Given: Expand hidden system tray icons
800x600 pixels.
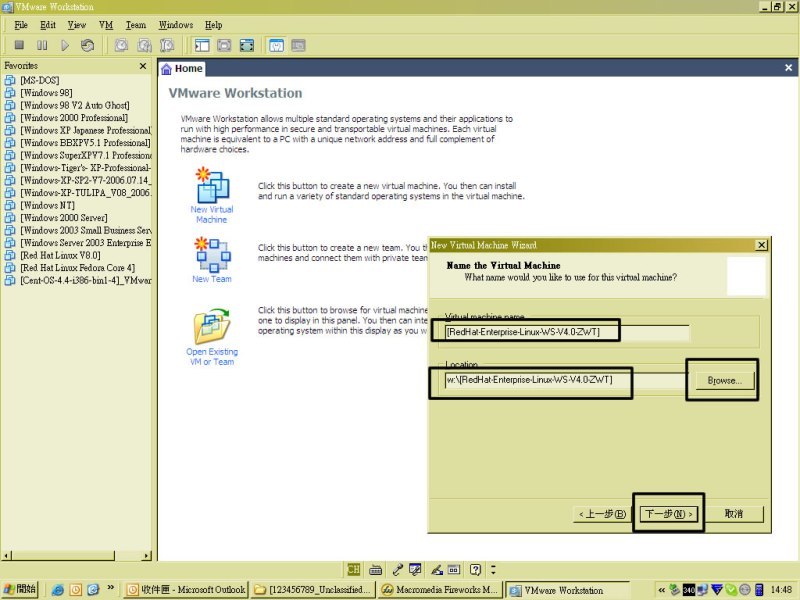Looking at the screenshot, I should (x=662, y=590).
